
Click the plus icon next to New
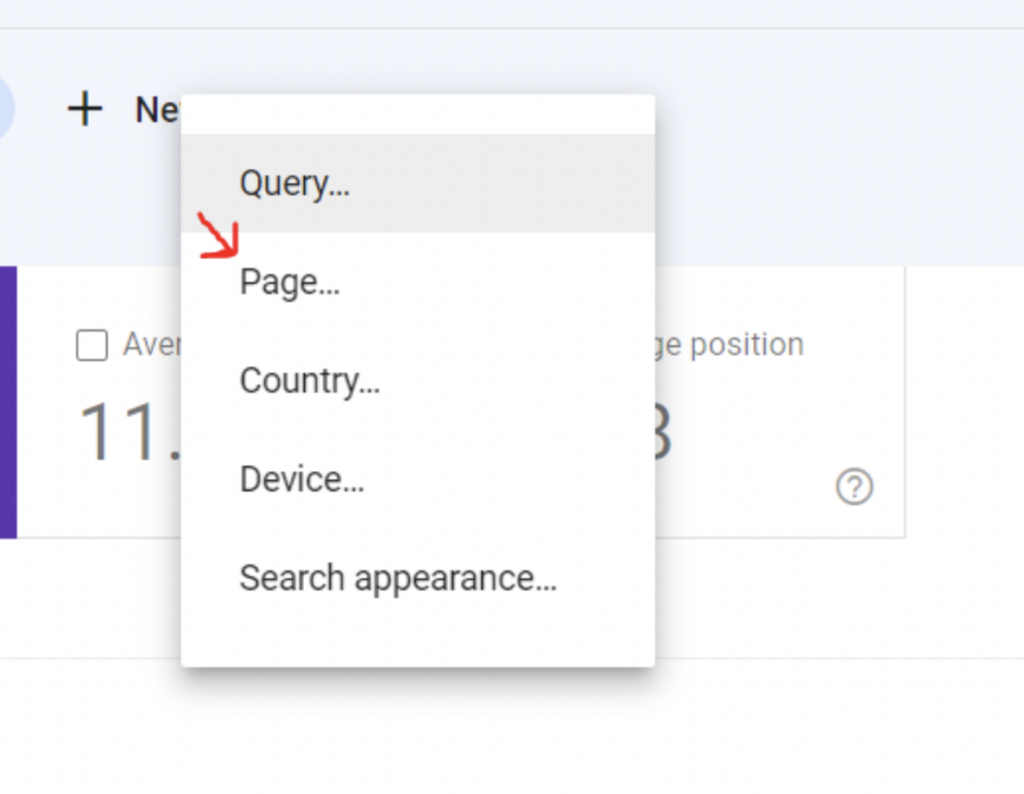click(x=86, y=110)
